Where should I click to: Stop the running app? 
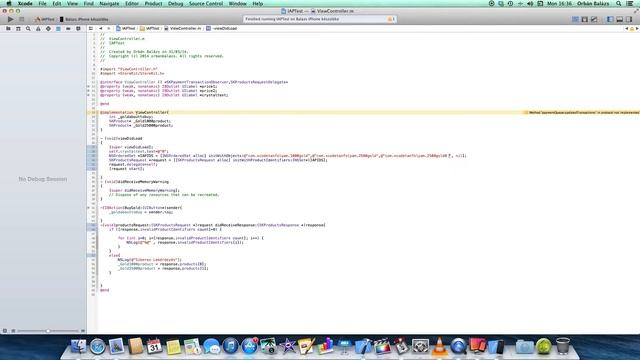[22, 19]
